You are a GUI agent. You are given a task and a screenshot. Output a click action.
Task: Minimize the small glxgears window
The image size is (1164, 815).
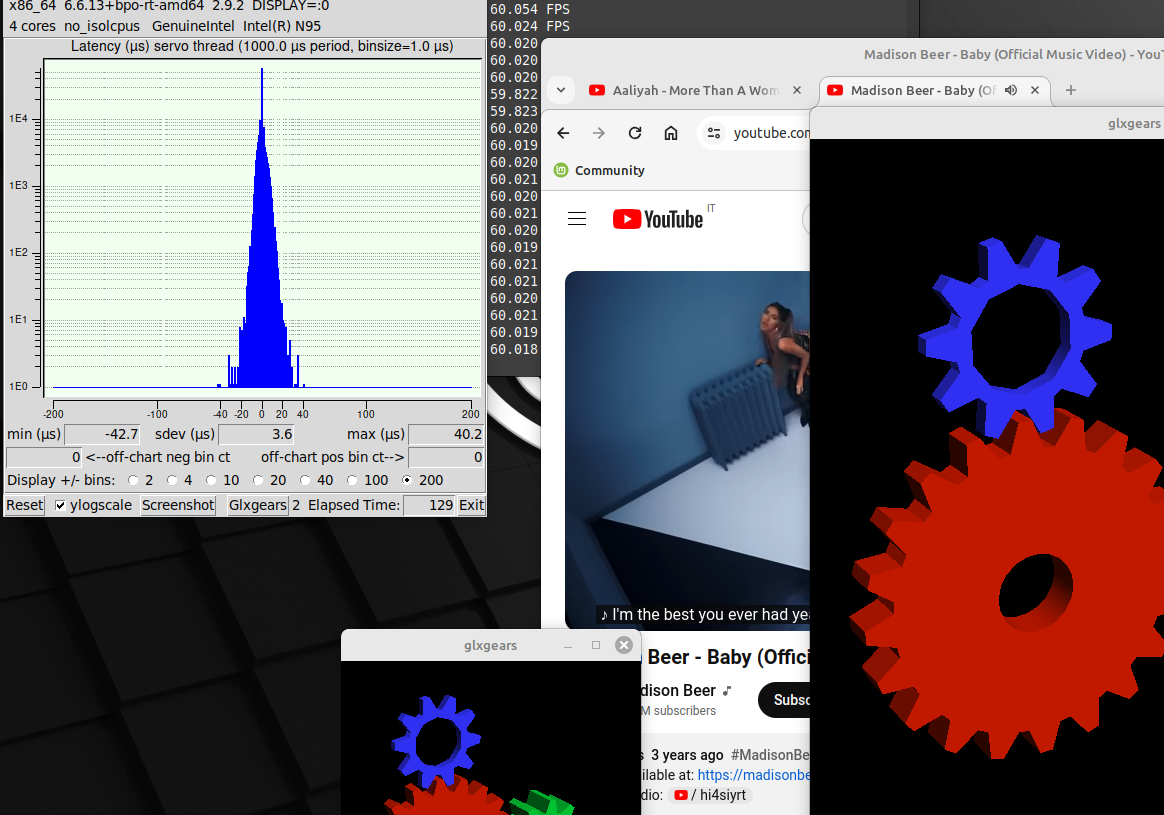tap(568, 646)
